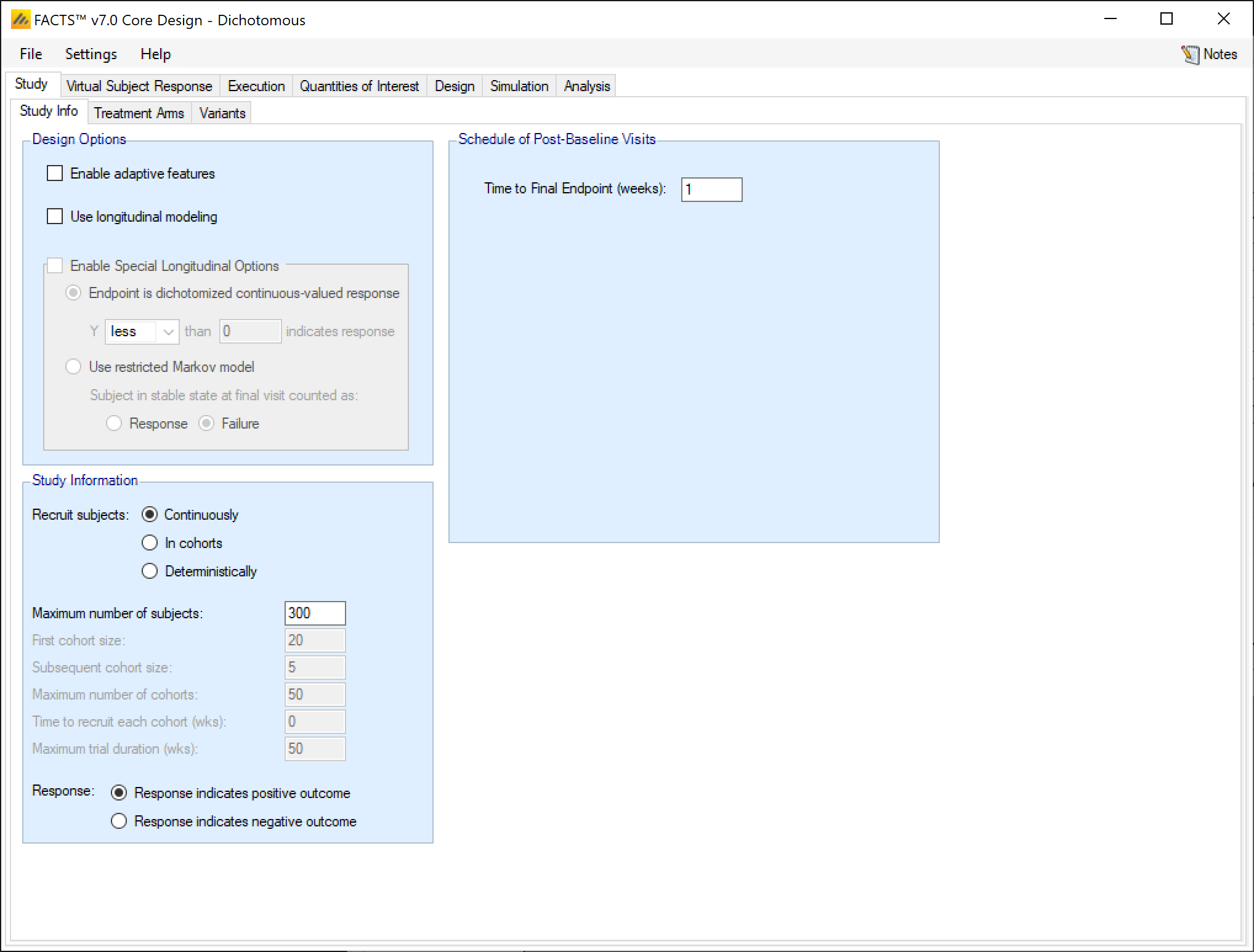Select Response indicates negative outcome

coord(119,821)
